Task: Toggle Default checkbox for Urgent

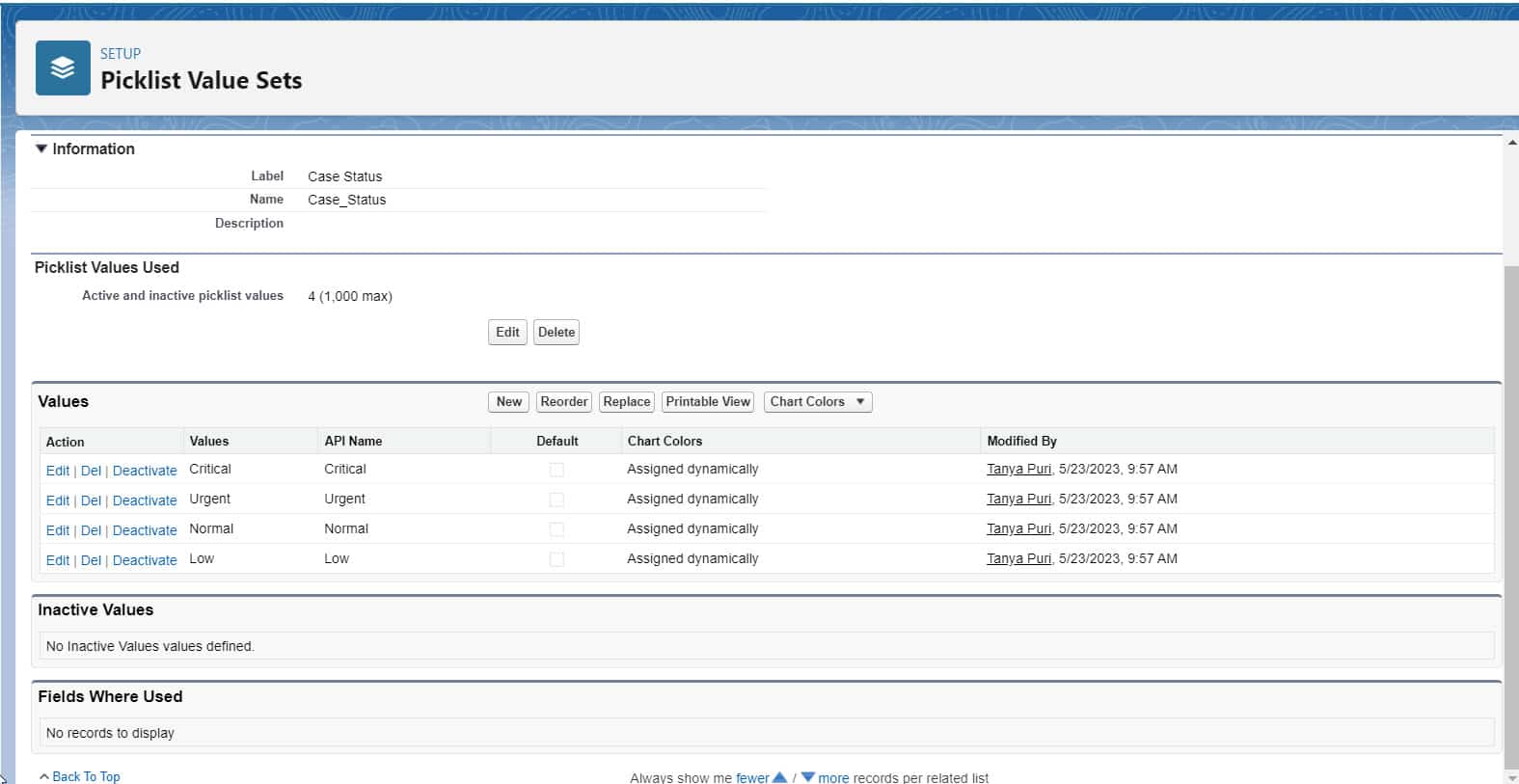Action: 556,500
